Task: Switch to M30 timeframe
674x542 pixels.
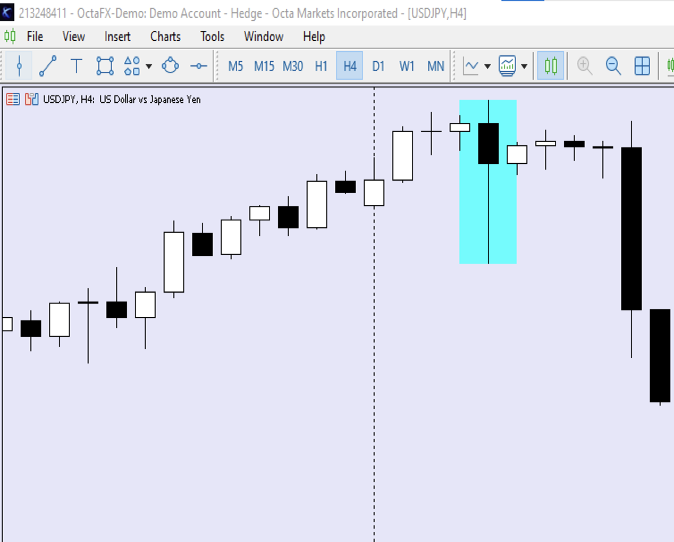Action: 293,66
